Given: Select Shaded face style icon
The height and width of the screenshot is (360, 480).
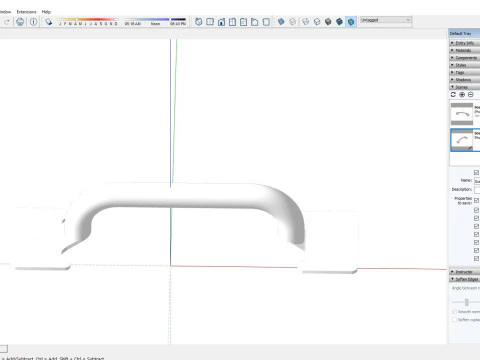Looking at the screenshot, I should 328,22.
